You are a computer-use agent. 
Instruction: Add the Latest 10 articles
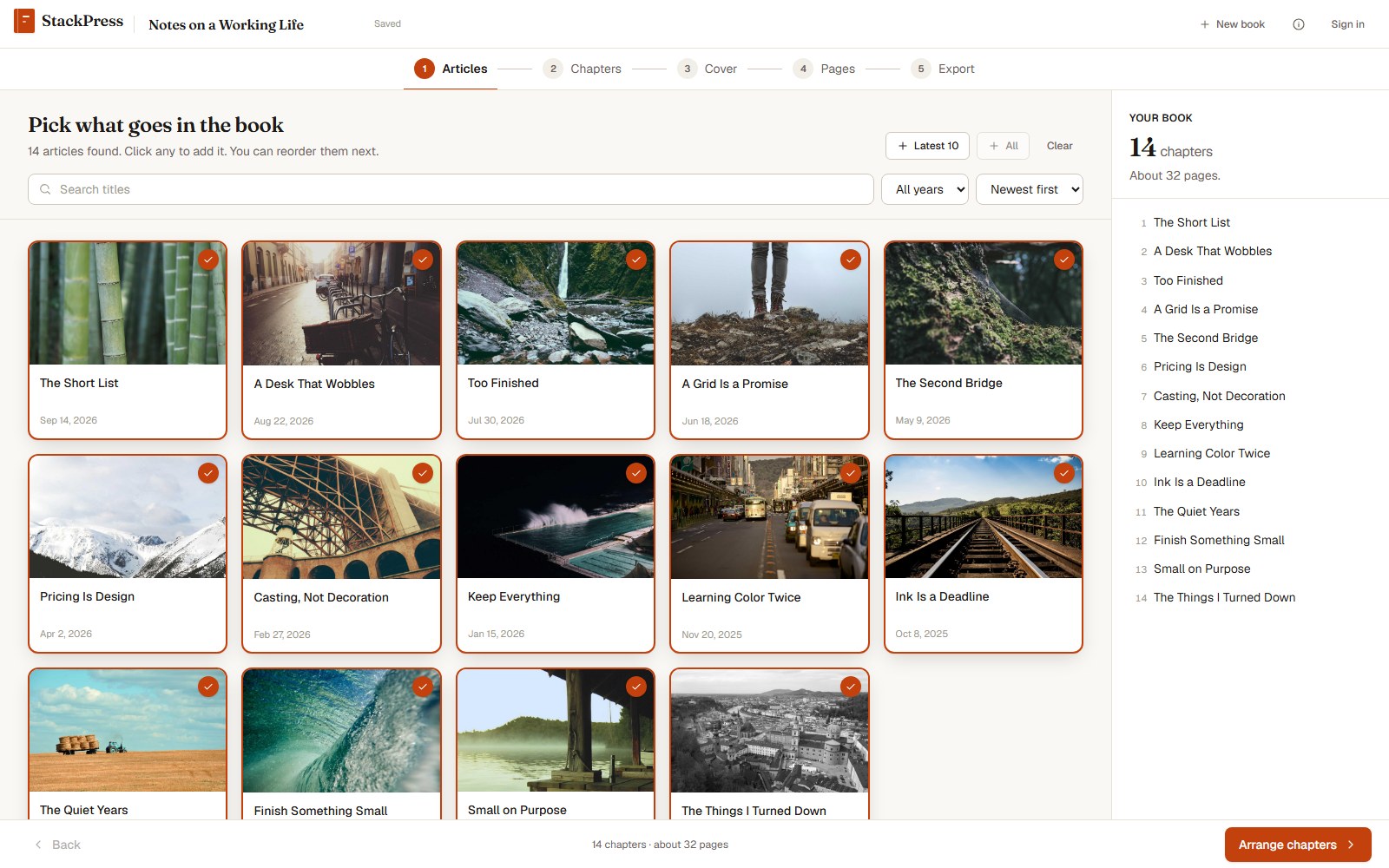[927, 146]
